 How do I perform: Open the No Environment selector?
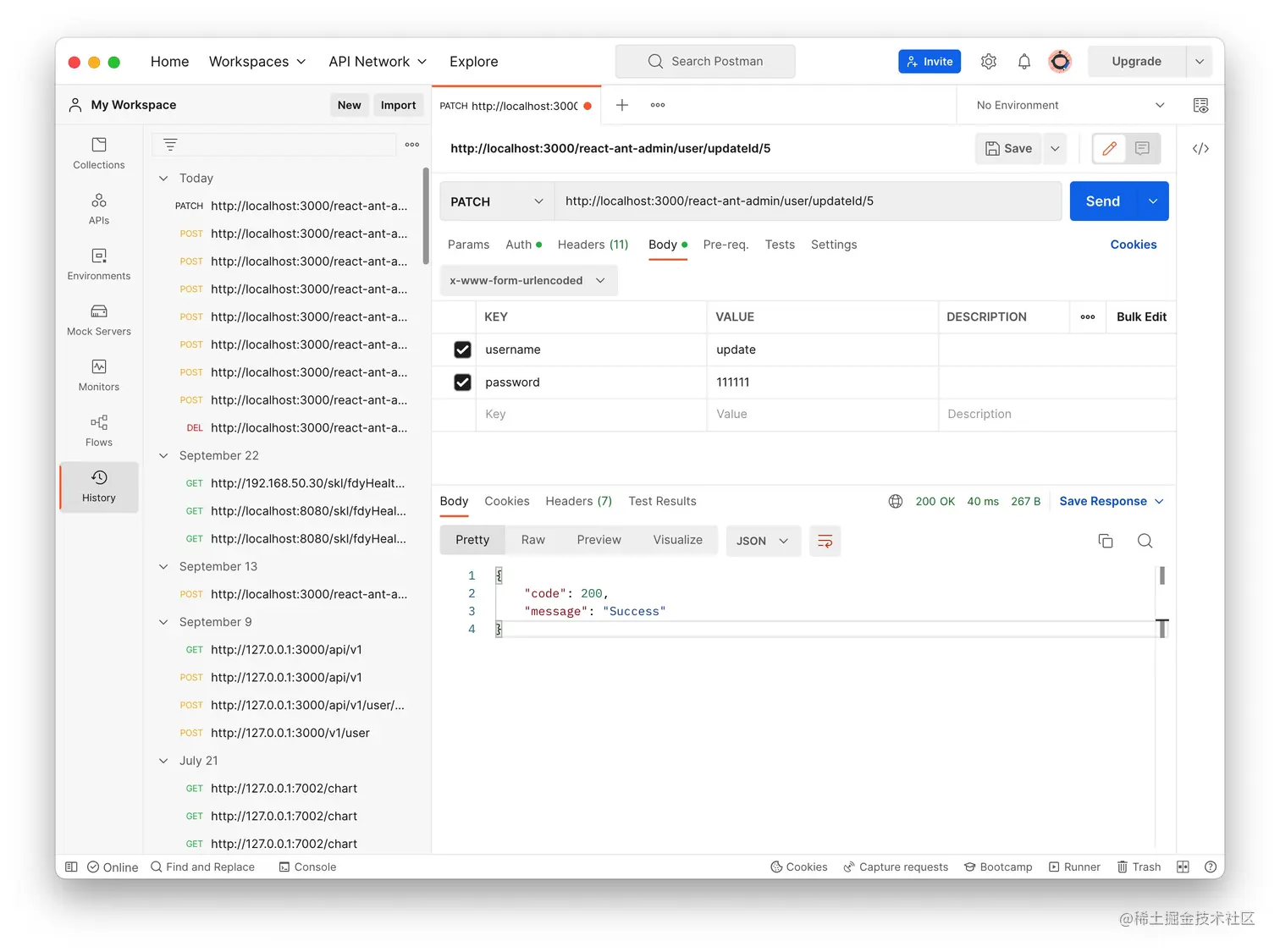click(1070, 105)
